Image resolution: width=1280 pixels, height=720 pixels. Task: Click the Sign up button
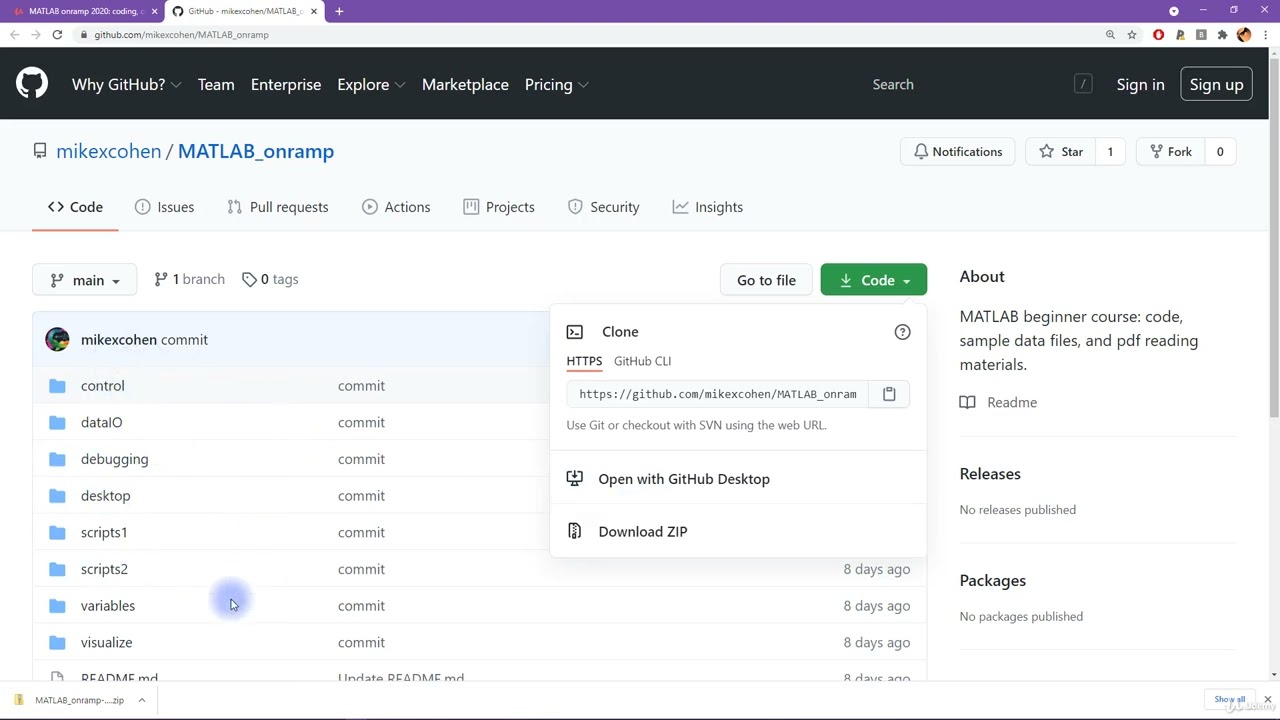[x=1216, y=85]
